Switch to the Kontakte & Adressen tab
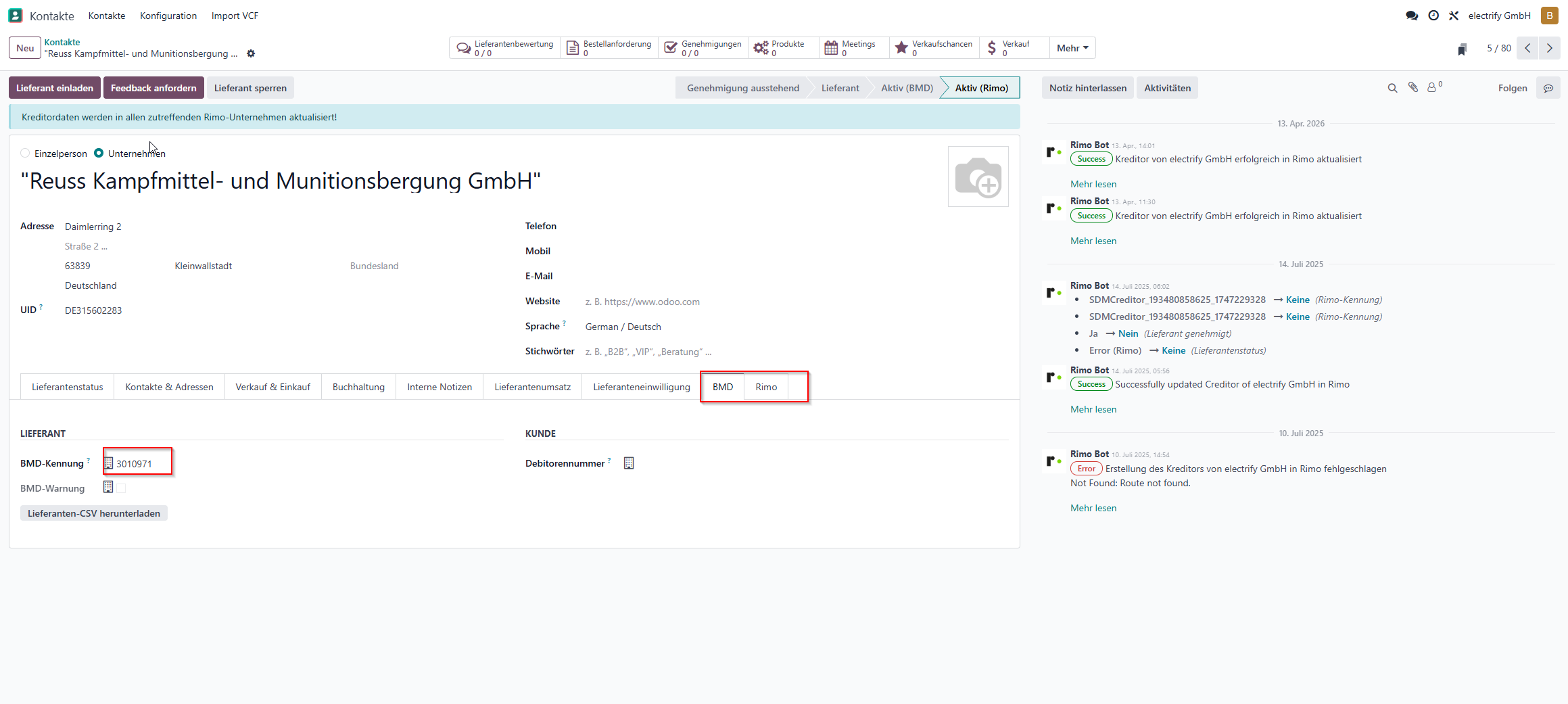Viewport: 1568px width, 704px height. coord(169,387)
